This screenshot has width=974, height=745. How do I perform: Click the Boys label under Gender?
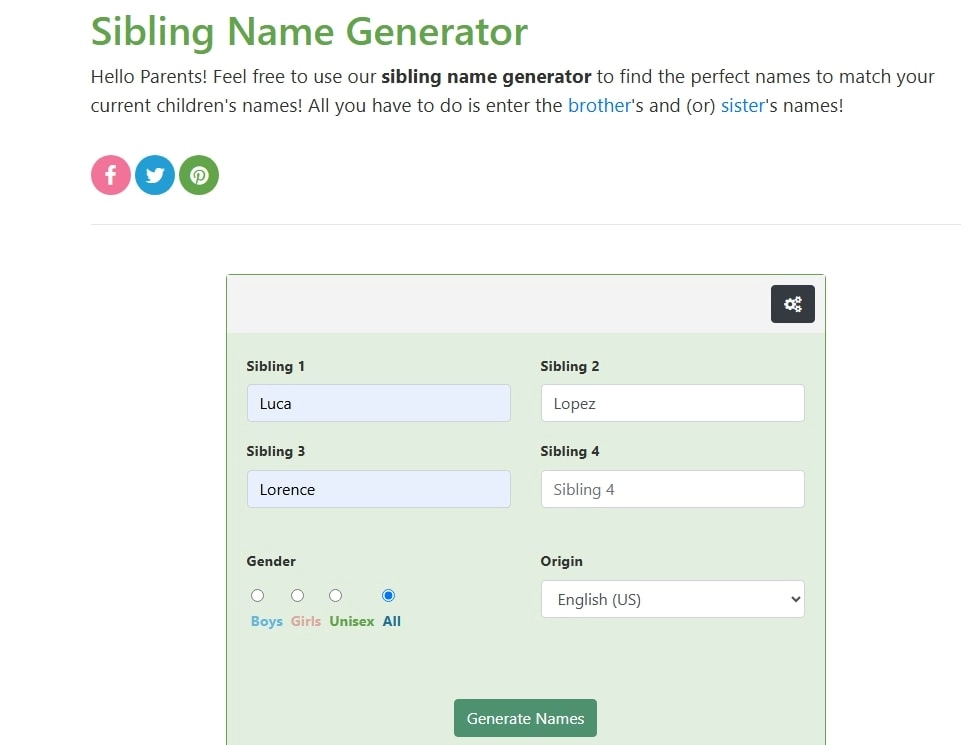267,621
